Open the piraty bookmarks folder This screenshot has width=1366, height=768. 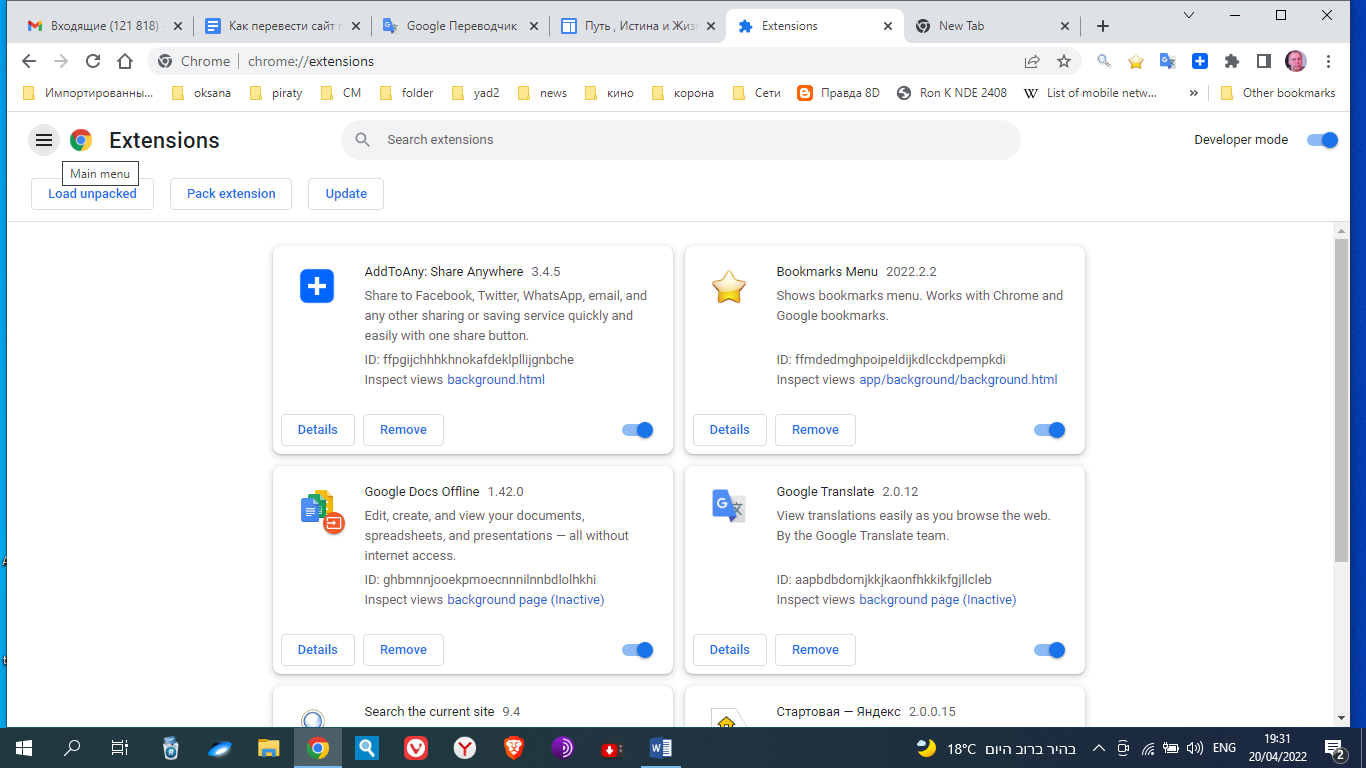click(276, 93)
